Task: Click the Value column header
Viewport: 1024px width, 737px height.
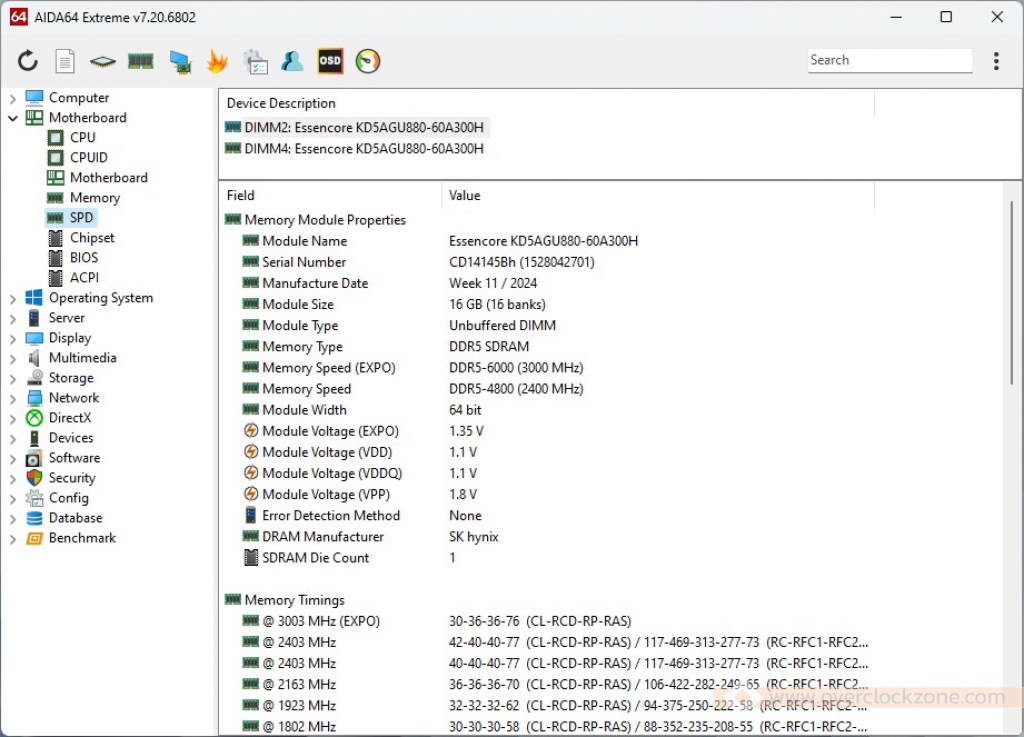Action: [x=465, y=196]
